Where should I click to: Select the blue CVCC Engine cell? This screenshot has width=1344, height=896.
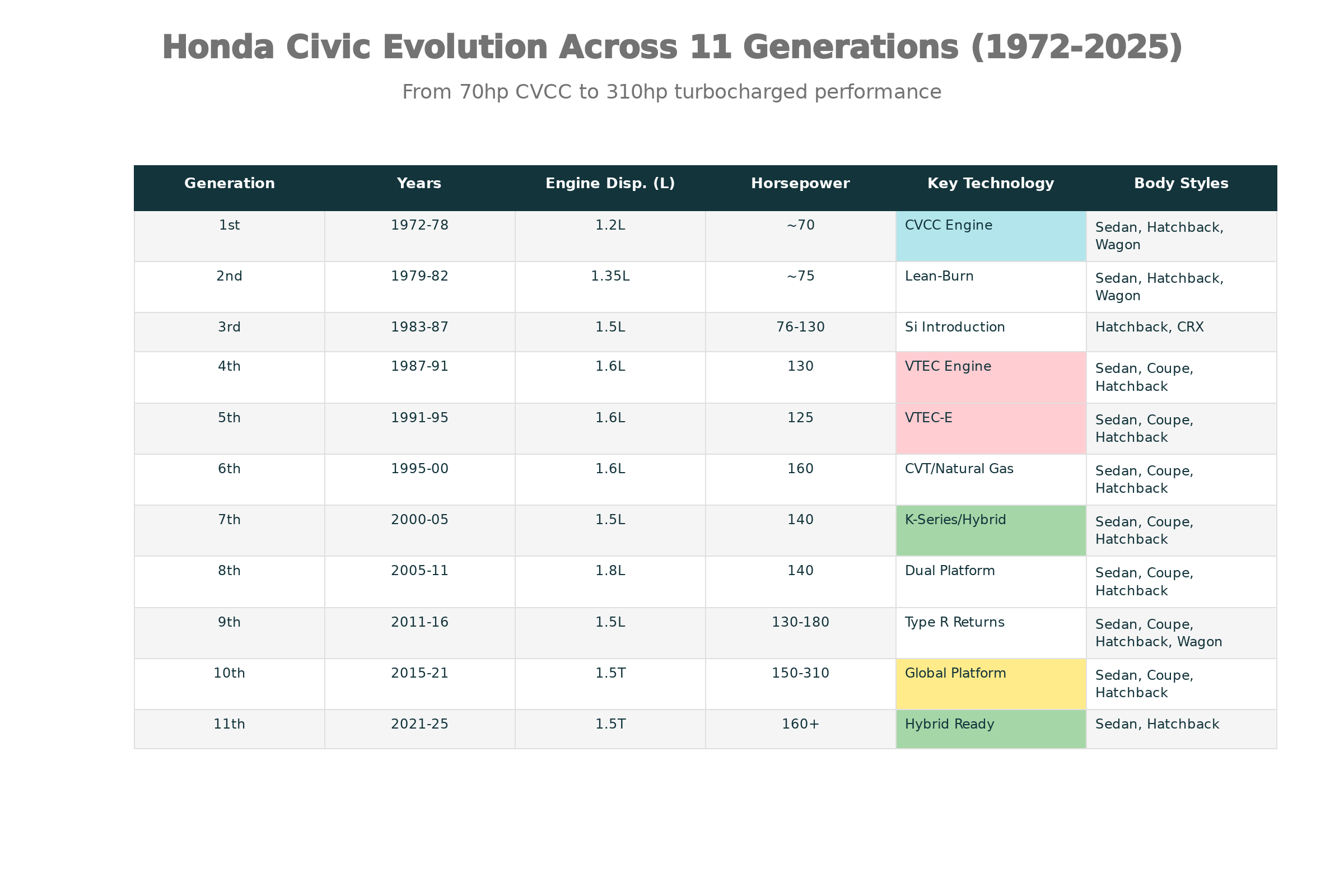click(x=990, y=235)
